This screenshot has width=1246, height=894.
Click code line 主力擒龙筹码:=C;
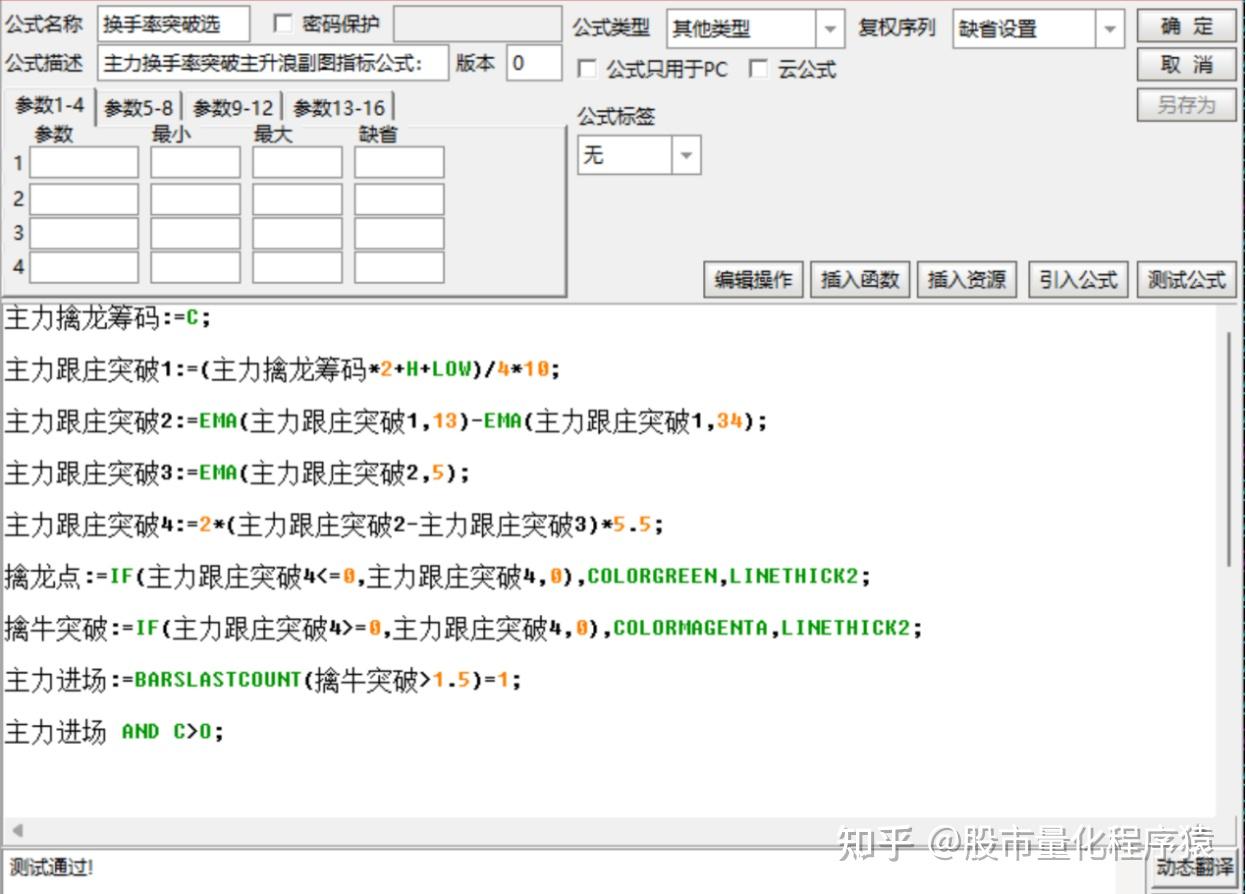click(x=108, y=319)
